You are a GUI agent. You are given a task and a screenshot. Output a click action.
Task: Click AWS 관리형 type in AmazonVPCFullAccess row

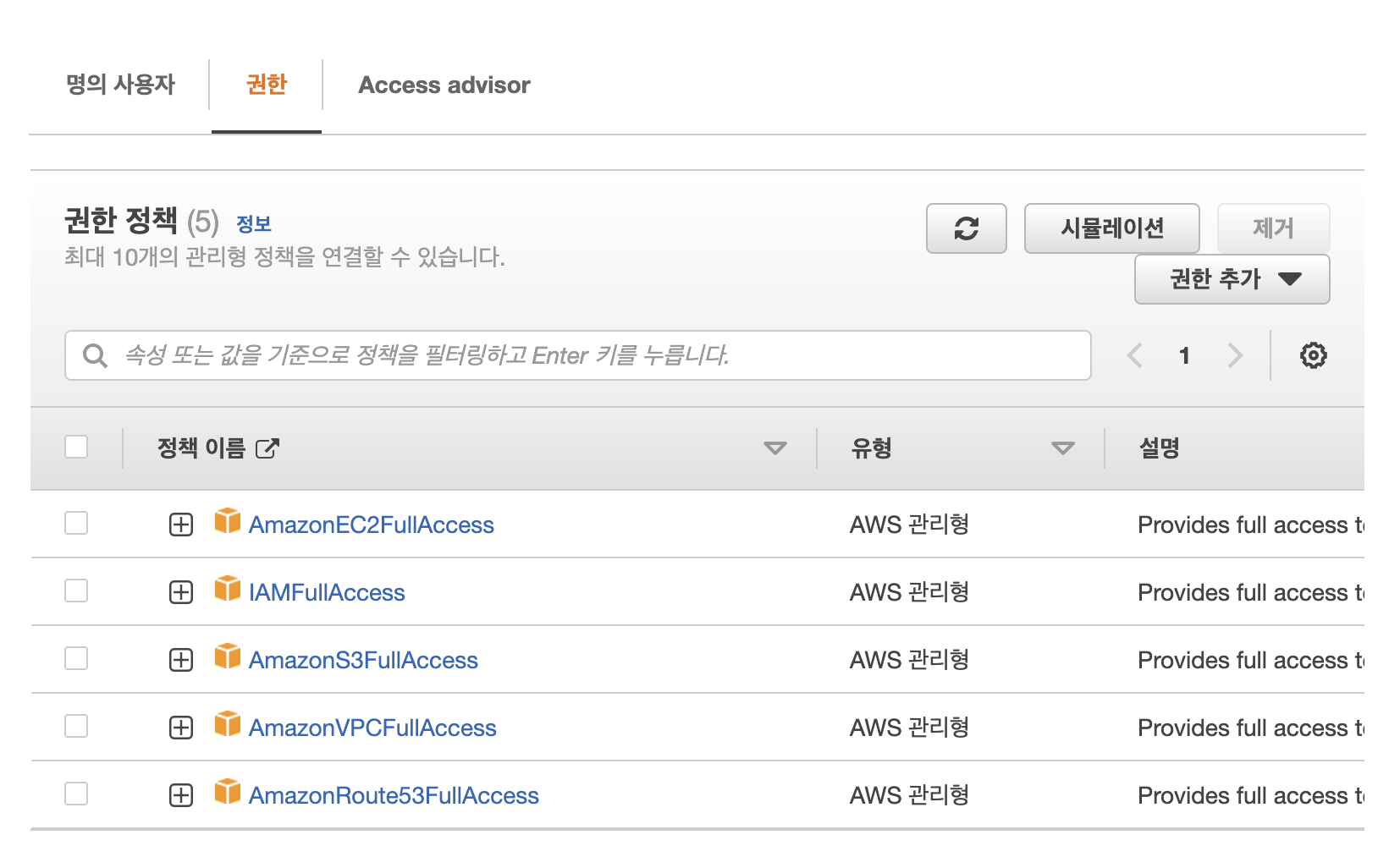click(x=910, y=728)
